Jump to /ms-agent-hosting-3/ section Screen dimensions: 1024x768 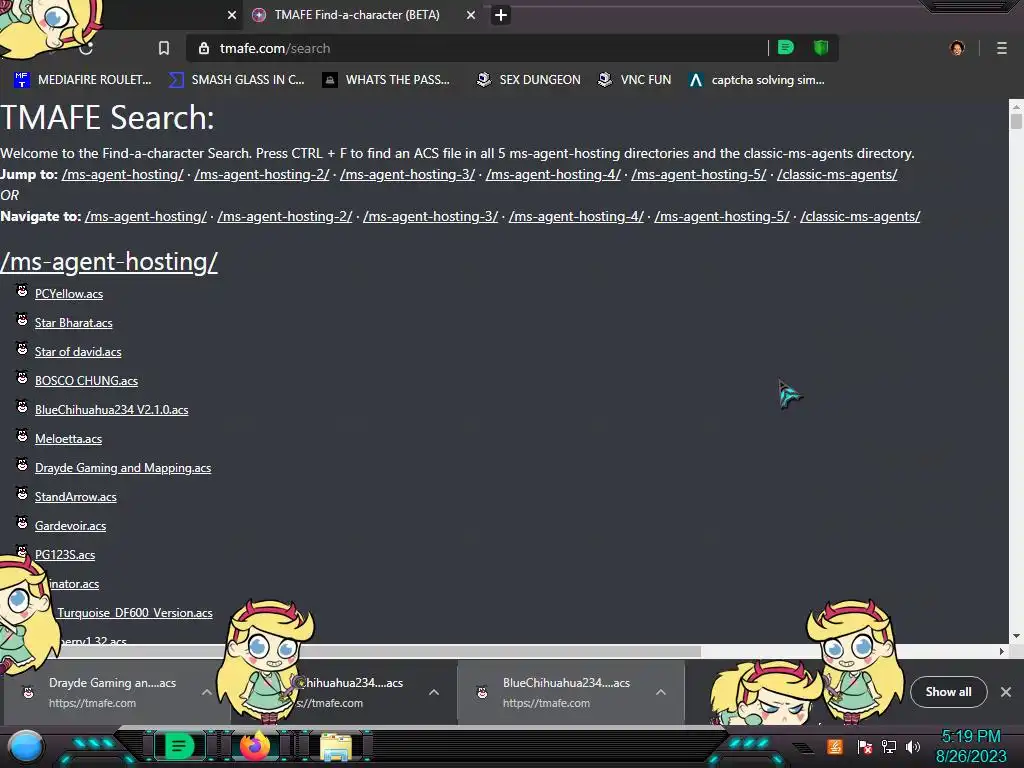(x=408, y=174)
